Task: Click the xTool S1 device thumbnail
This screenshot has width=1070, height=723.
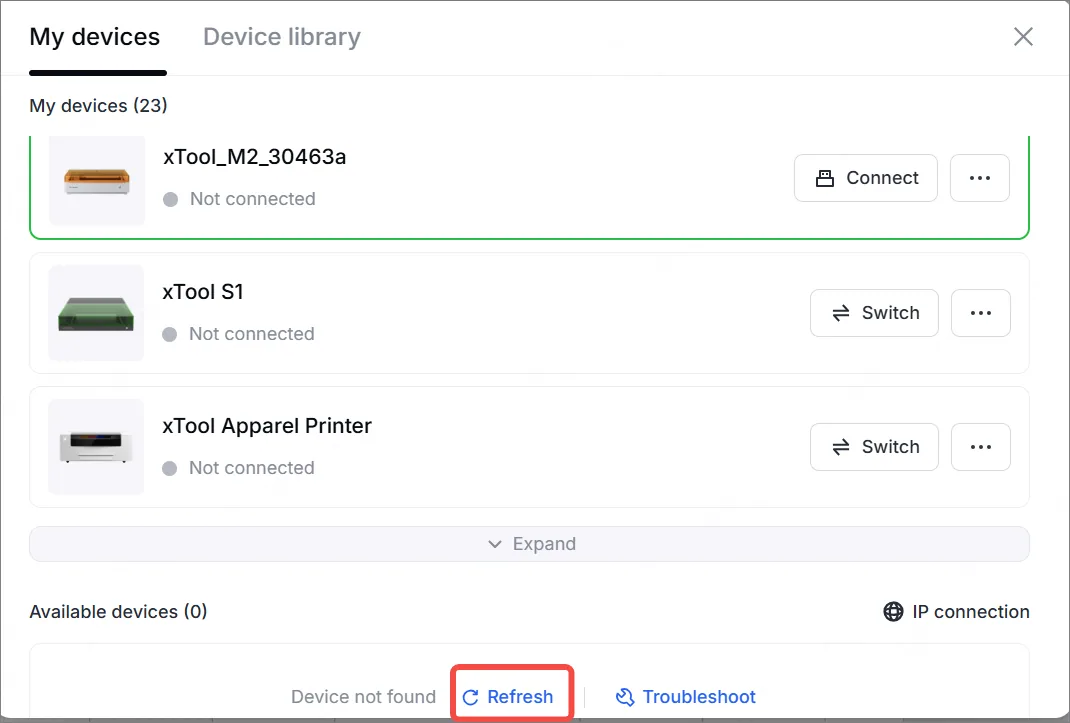Action: (96, 313)
